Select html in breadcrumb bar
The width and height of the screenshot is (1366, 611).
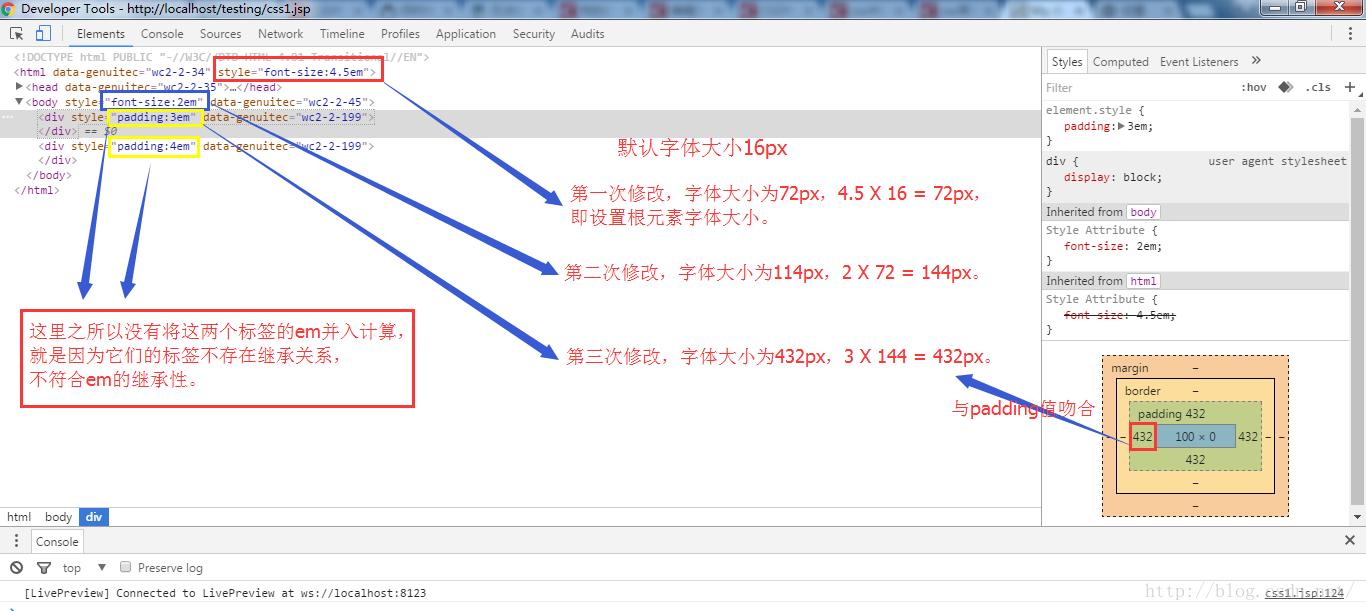19,517
